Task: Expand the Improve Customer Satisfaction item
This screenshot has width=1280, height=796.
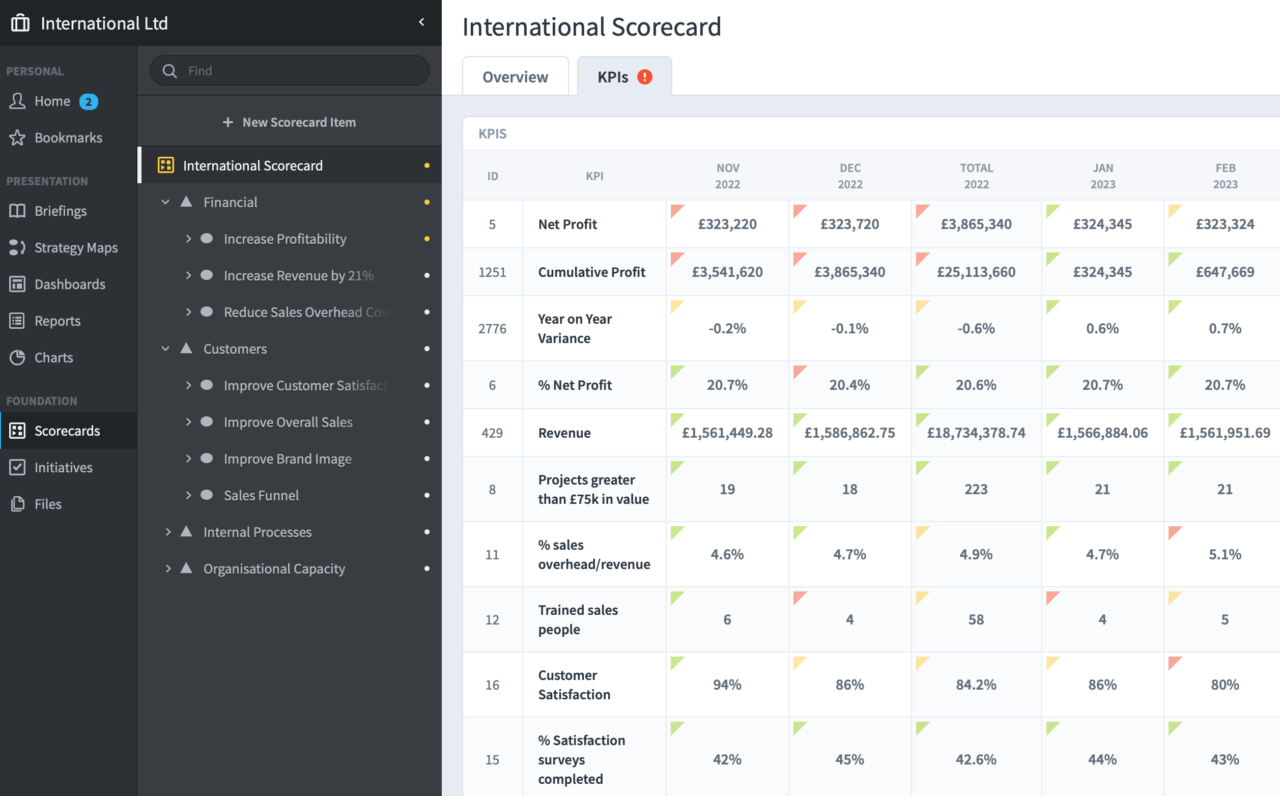Action: [189, 385]
